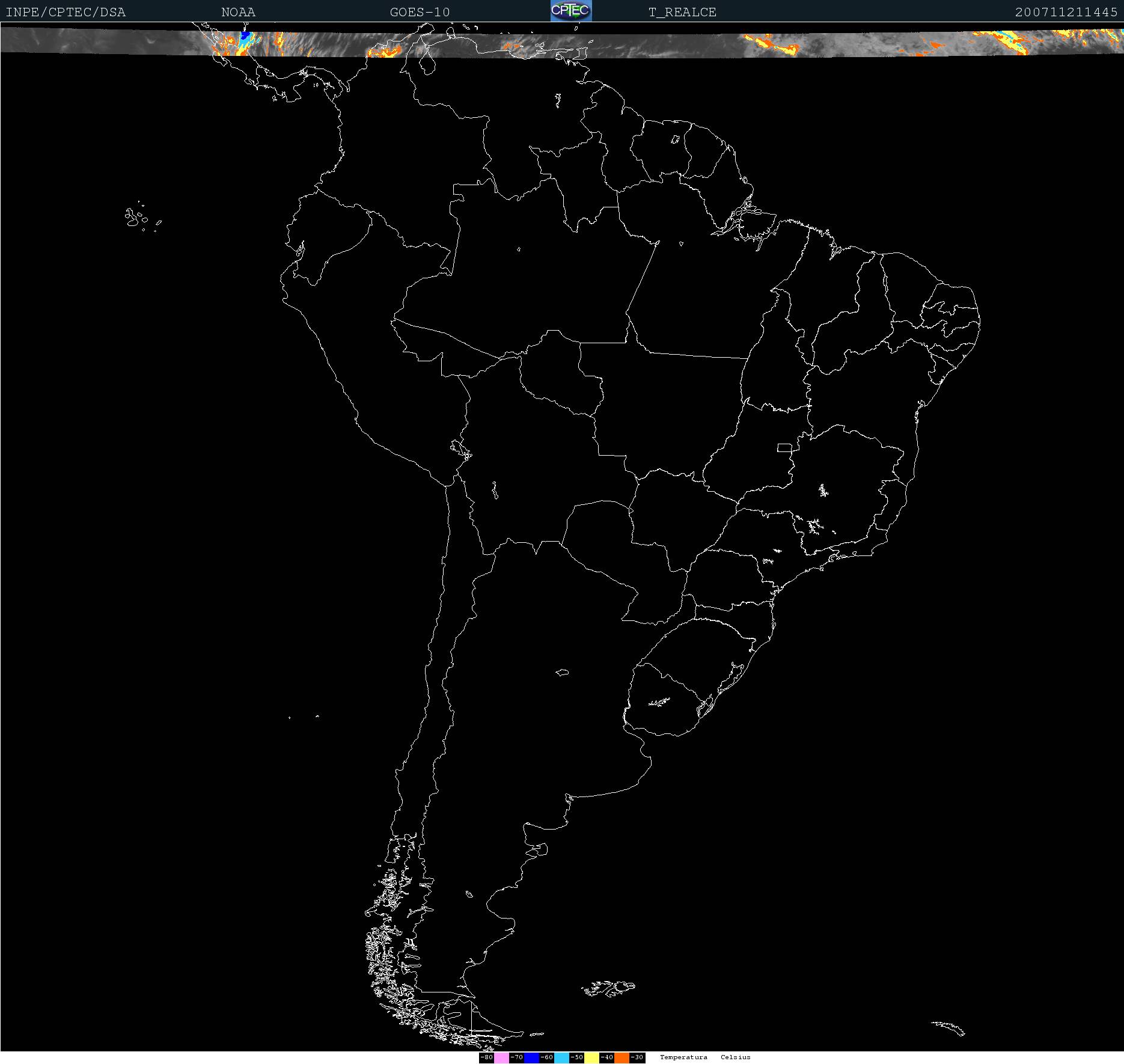Click the NOAA label in header
Viewport: 1124px width, 1064px height.
point(238,12)
